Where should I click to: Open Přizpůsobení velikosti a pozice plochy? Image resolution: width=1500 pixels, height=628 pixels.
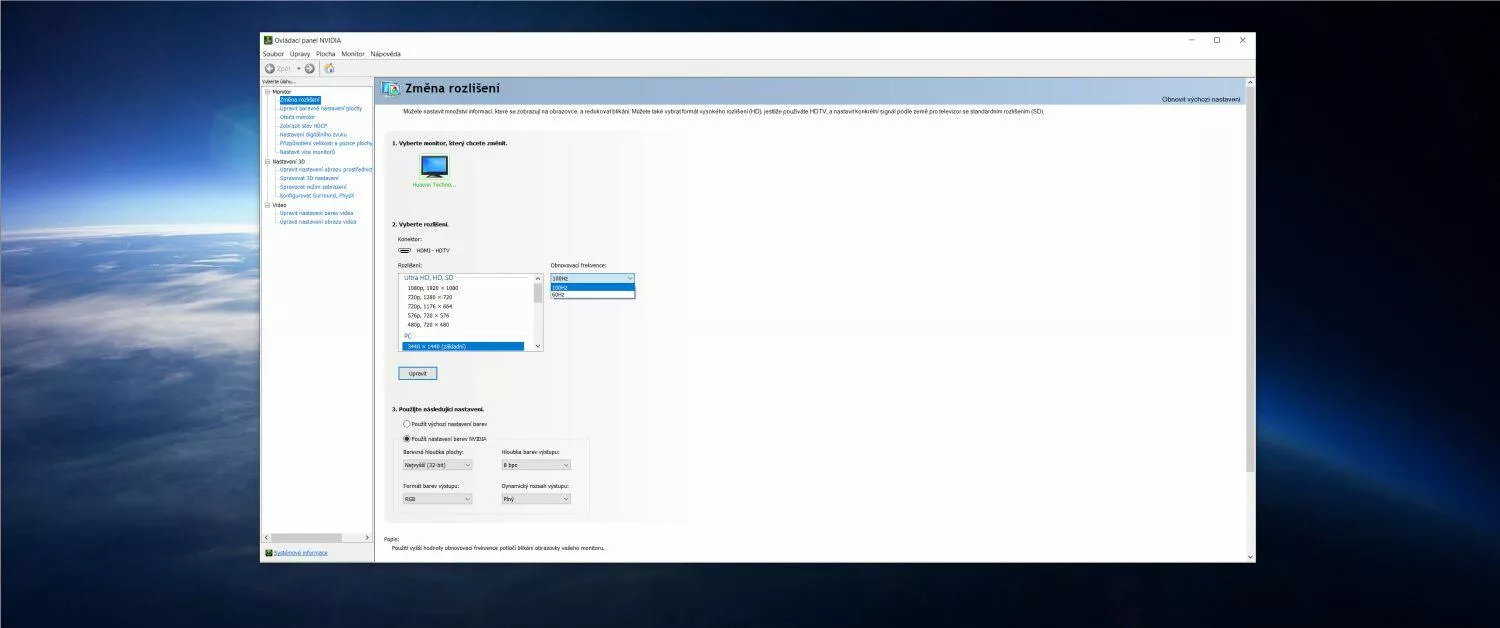click(x=326, y=143)
